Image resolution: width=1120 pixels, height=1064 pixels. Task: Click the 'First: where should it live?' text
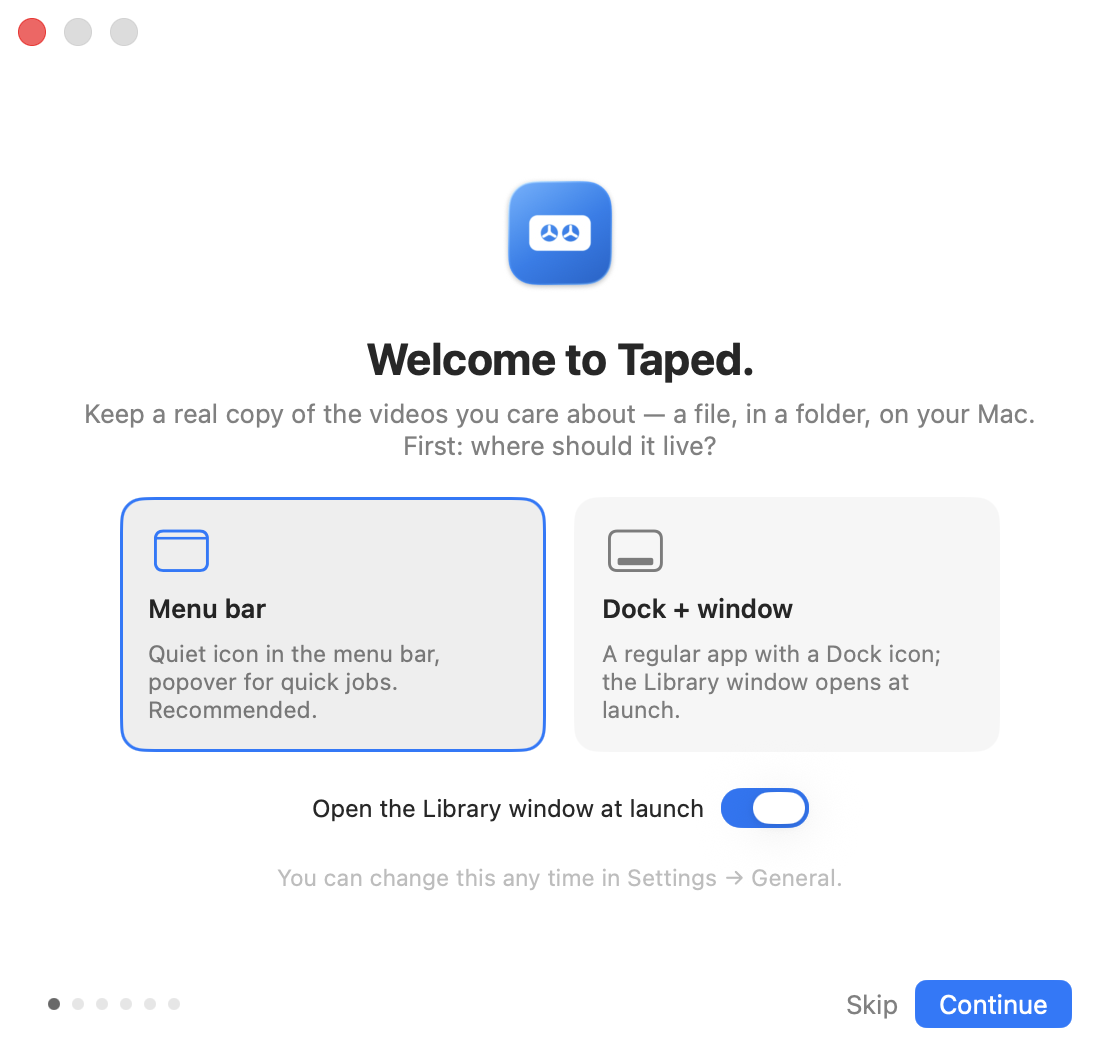point(559,446)
